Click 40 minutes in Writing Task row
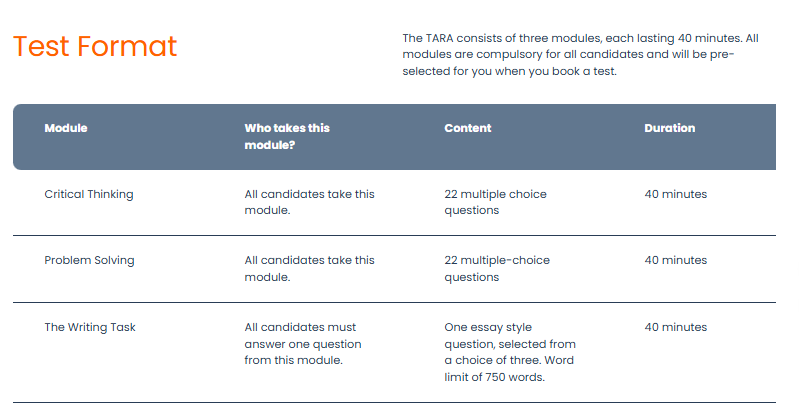 point(675,327)
